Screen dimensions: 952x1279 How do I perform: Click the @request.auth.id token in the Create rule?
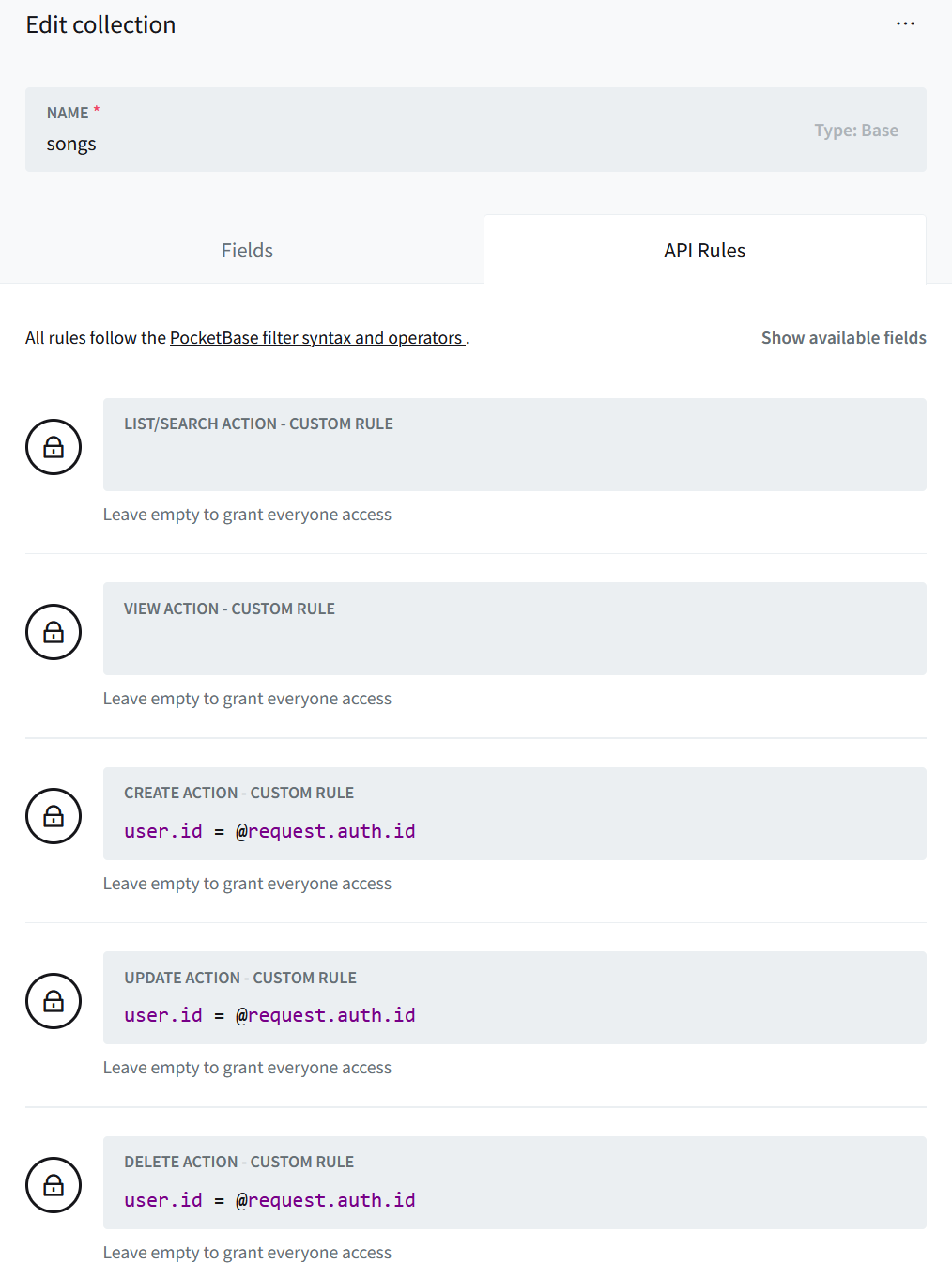tap(326, 830)
